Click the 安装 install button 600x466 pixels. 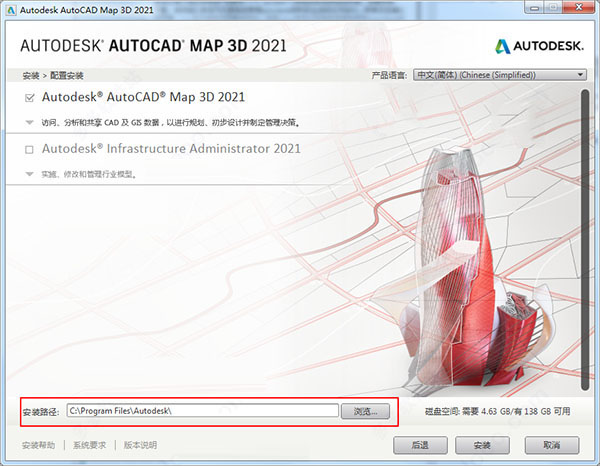pyautogui.click(x=482, y=445)
